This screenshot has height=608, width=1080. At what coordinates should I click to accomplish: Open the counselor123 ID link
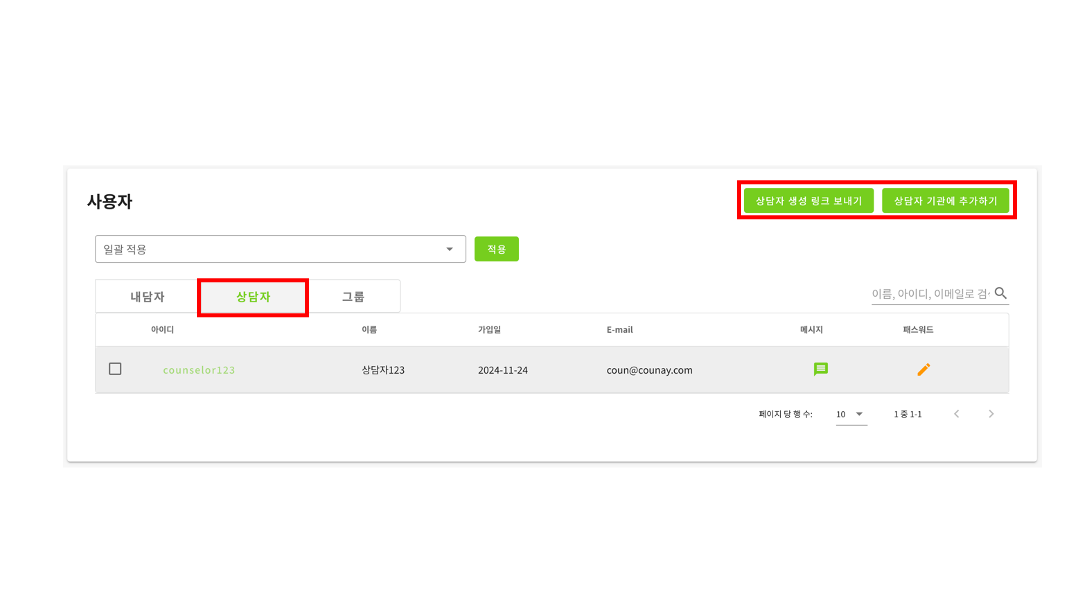[199, 370]
